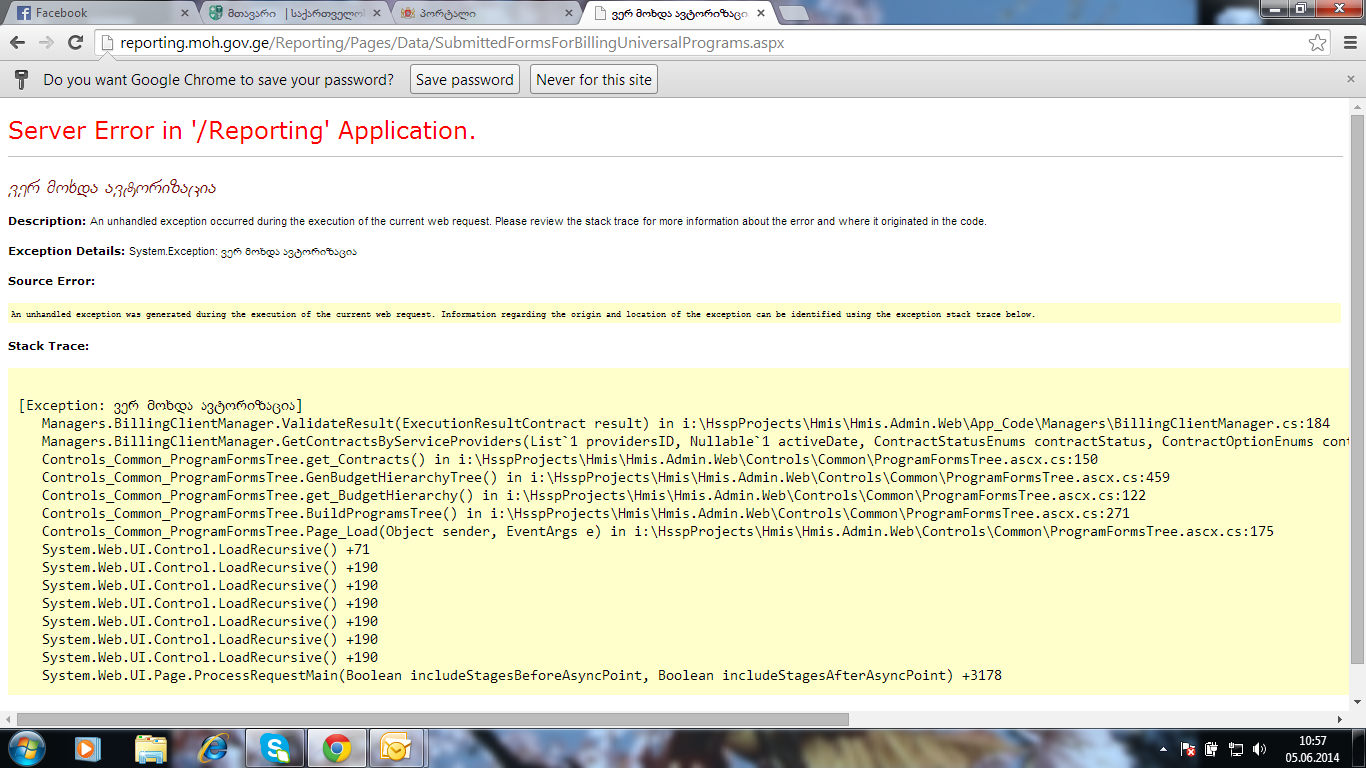The height and width of the screenshot is (768, 1366).
Task: Click the Save password button
Action: [464, 80]
